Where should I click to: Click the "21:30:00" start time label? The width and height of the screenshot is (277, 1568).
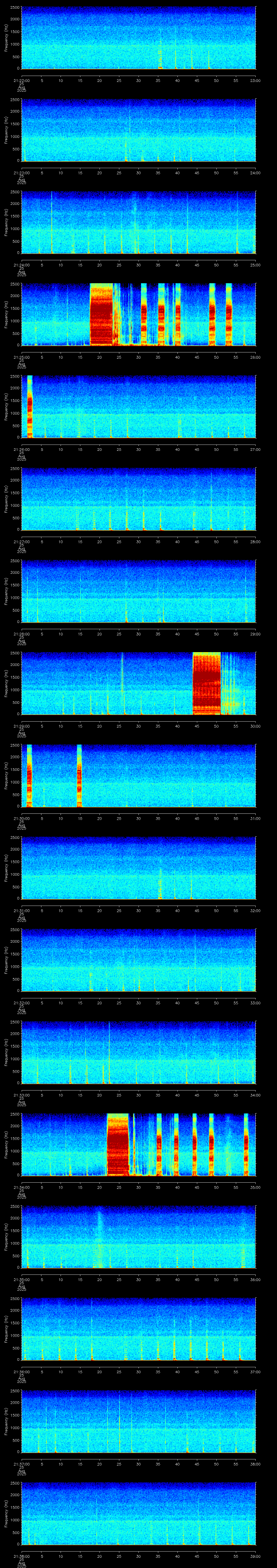point(21,818)
